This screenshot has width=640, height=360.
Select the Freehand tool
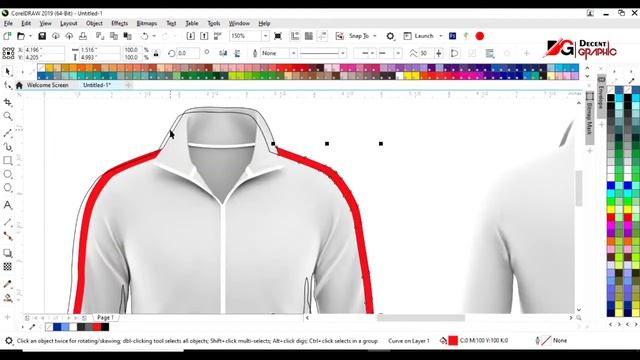pos(7,133)
